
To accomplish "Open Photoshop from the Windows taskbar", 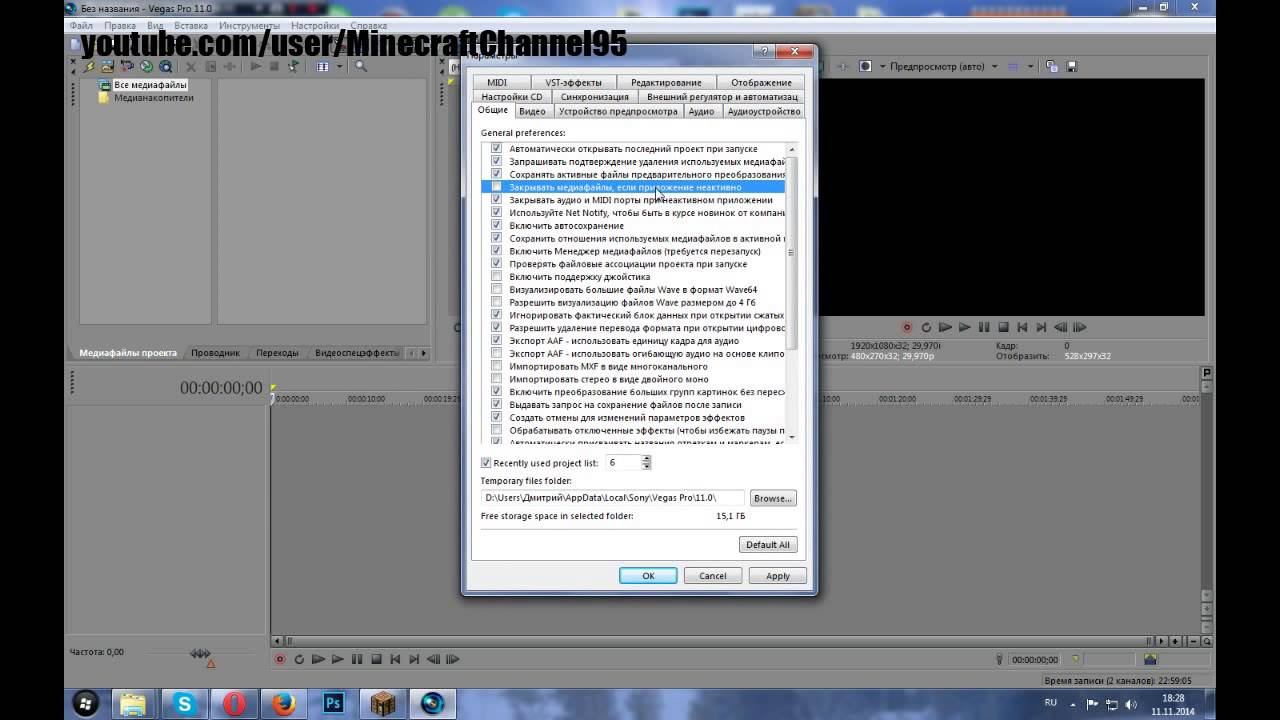I will [333, 704].
